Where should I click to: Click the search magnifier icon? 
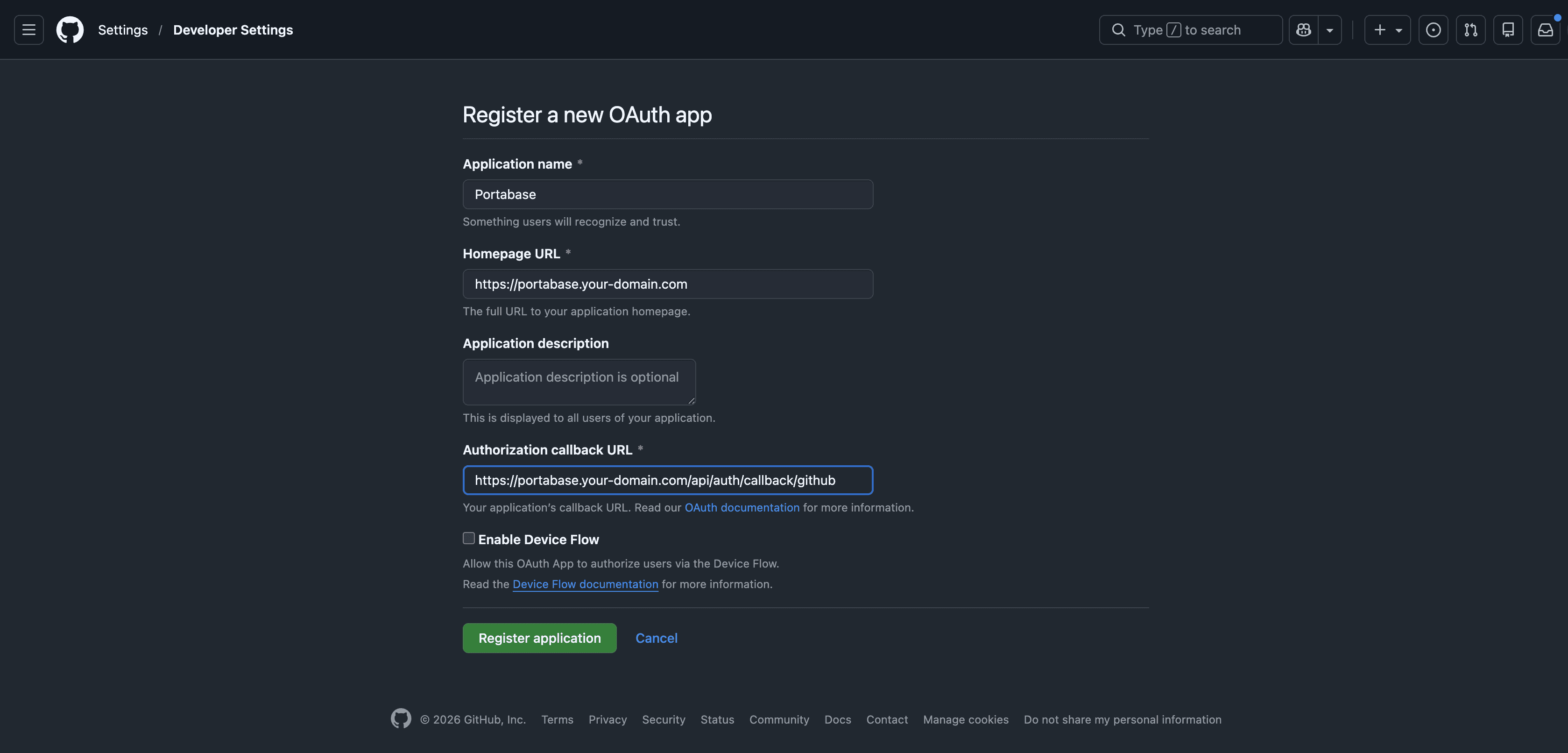click(1119, 29)
